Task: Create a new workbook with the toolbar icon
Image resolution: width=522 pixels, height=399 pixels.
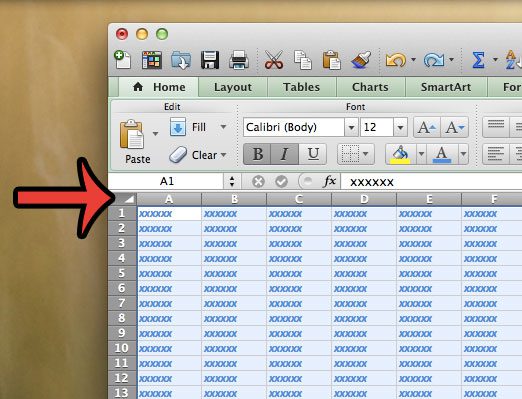Action: click(x=122, y=60)
